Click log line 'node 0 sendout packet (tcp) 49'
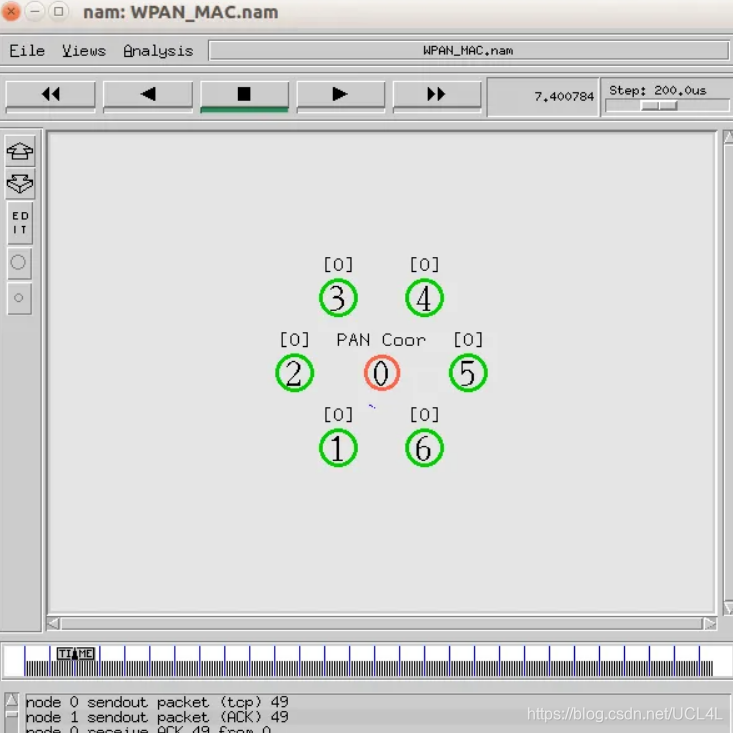This screenshot has width=733, height=733. coord(157,702)
